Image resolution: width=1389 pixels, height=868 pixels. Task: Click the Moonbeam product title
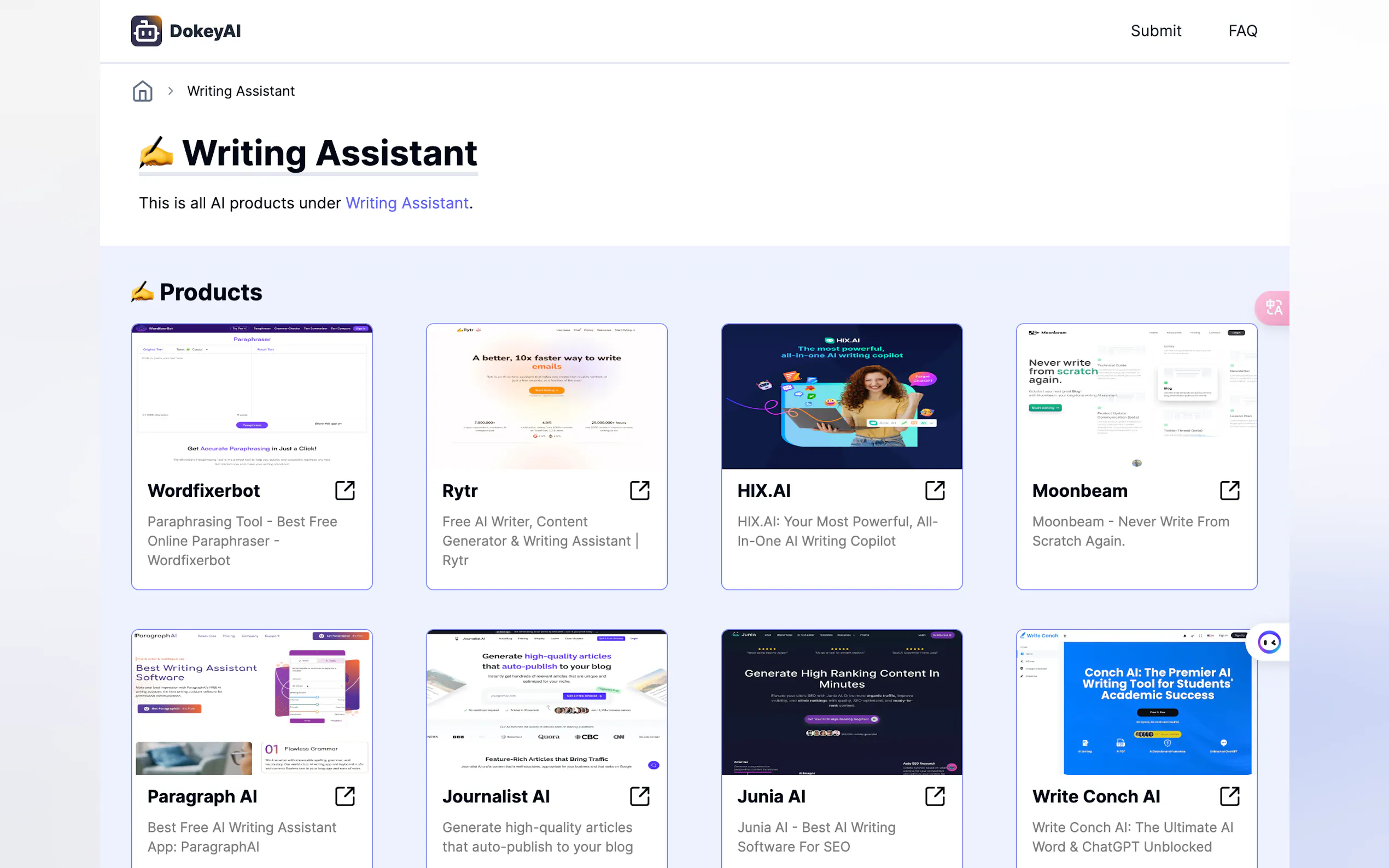point(1079,491)
